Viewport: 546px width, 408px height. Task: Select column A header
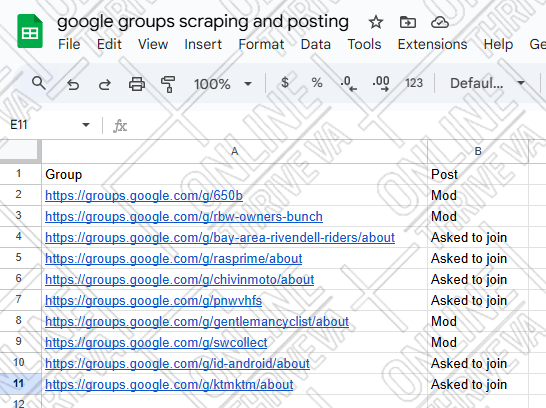click(x=234, y=151)
